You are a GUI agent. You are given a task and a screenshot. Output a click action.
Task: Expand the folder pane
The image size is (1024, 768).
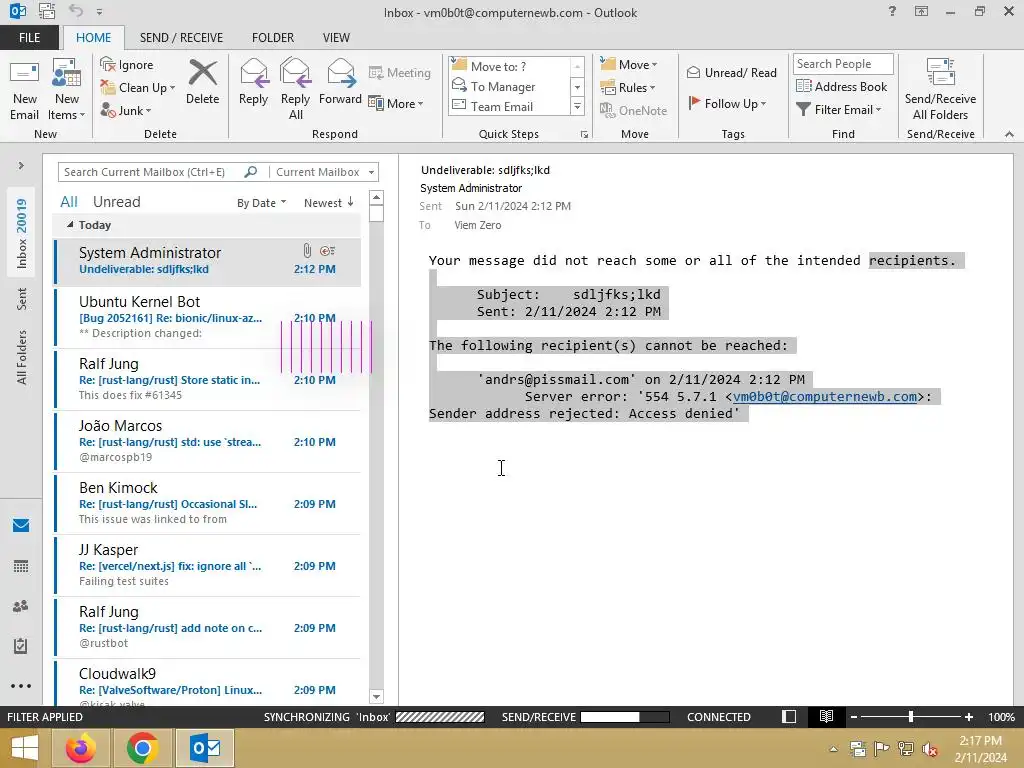click(21, 166)
